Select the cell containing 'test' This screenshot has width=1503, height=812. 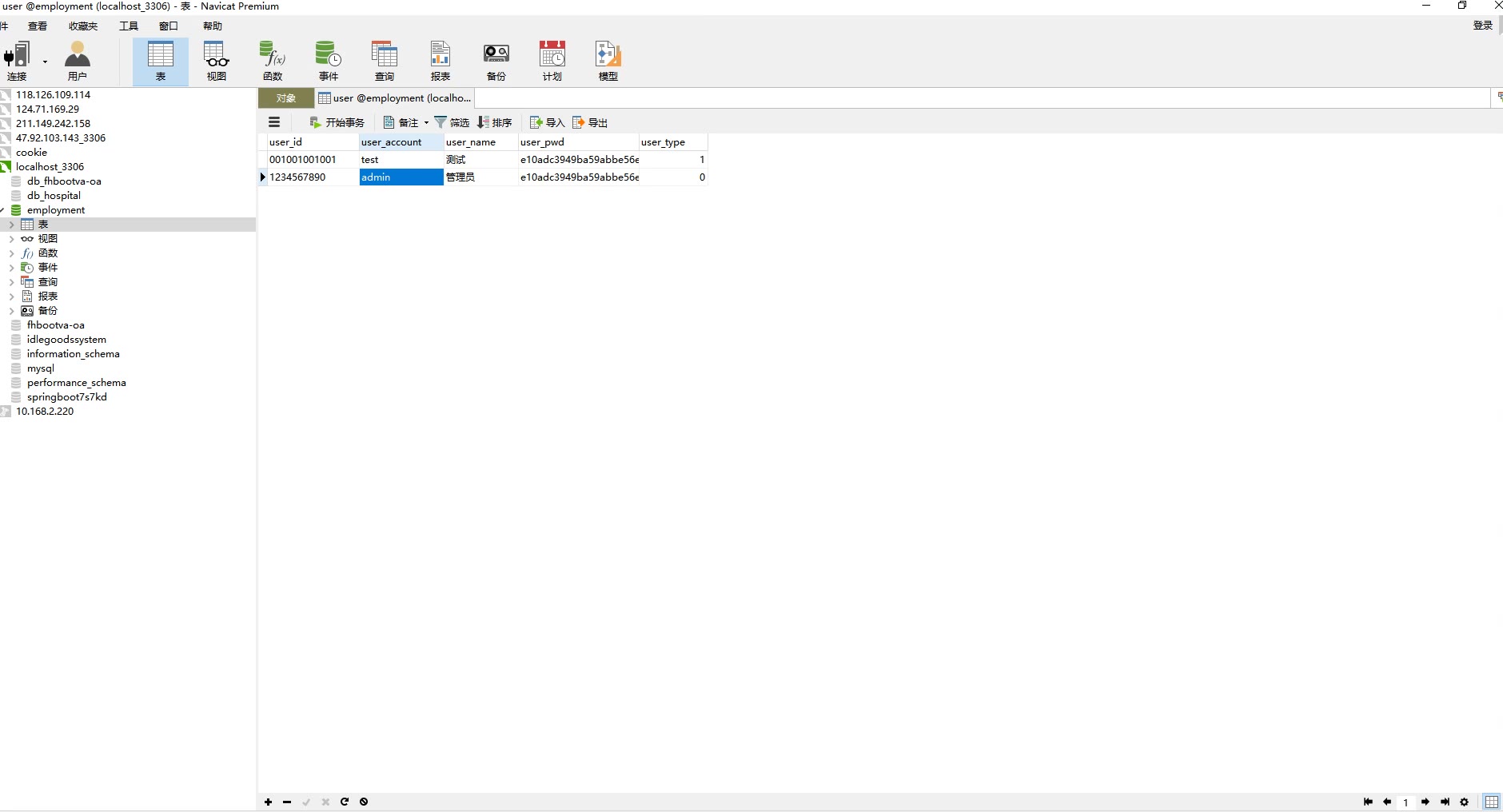[401, 160]
